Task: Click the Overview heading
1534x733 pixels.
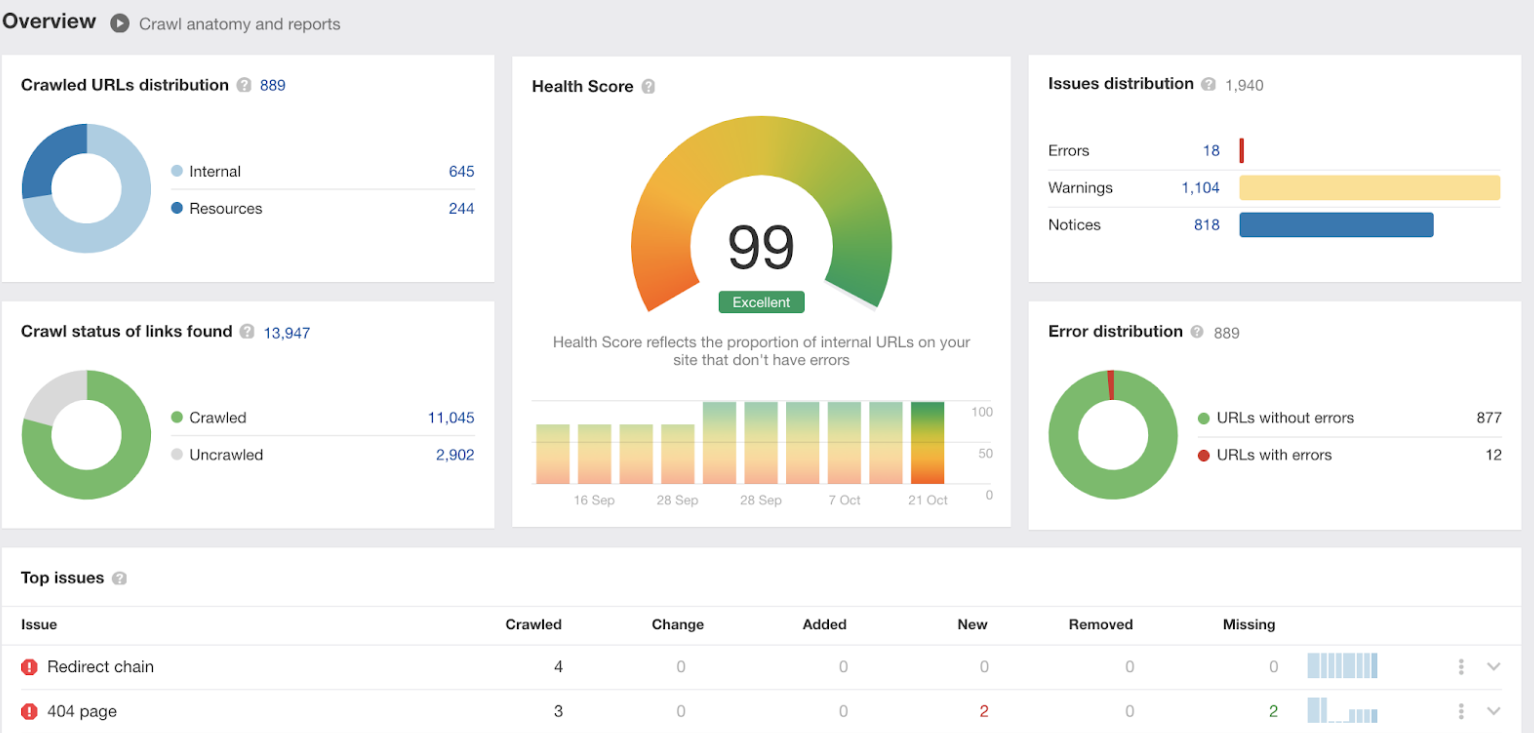Action: (49, 21)
